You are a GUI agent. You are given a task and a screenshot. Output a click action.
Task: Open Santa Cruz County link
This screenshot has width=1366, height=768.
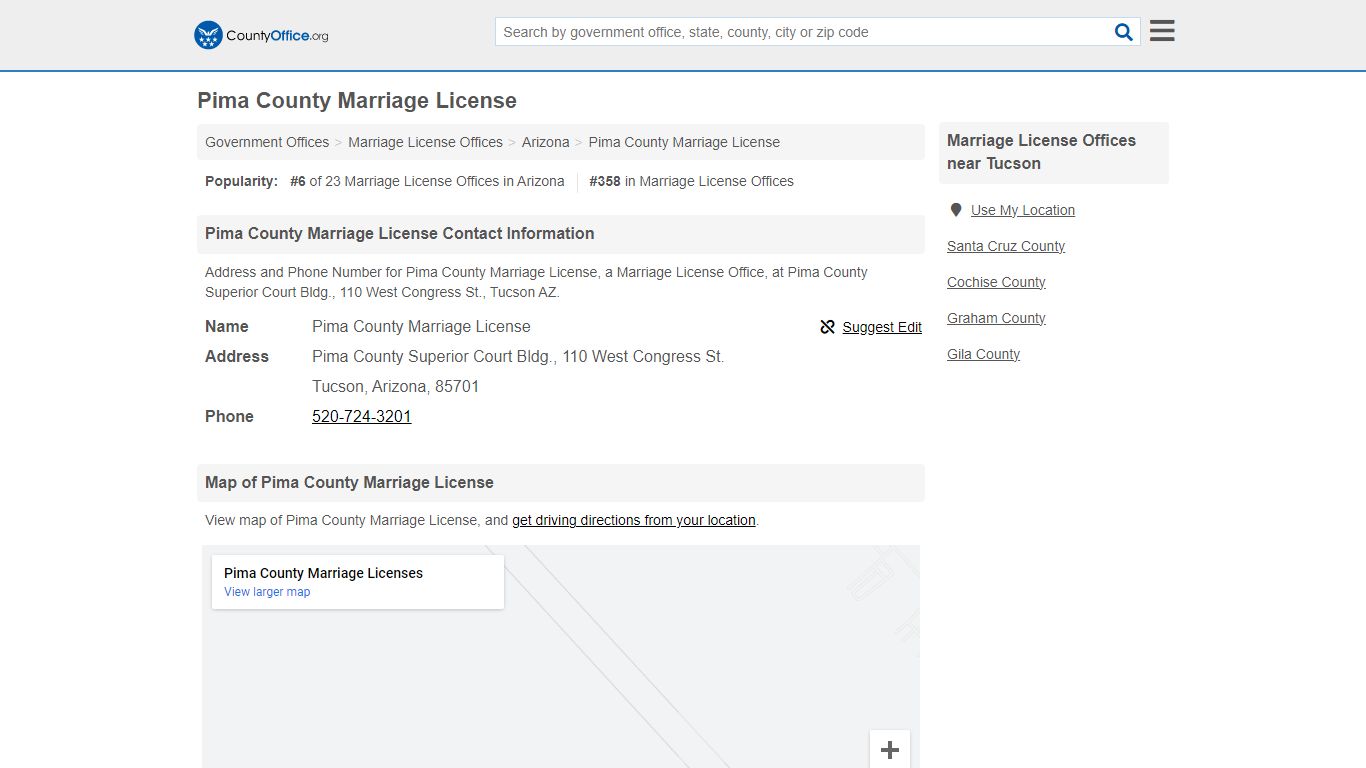(x=1006, y=246)
